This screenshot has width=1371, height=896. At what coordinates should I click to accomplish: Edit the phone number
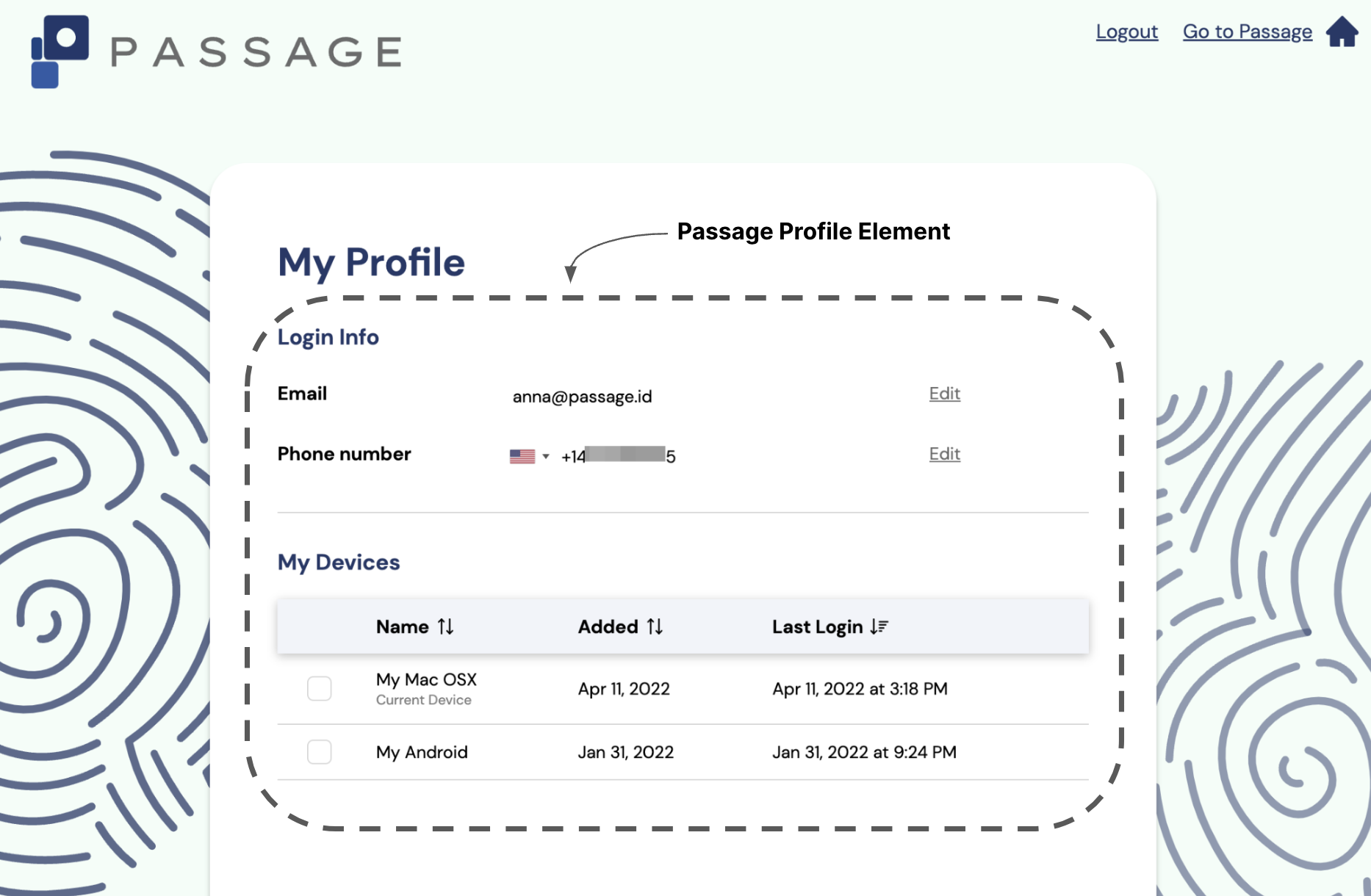click(944, 454)
